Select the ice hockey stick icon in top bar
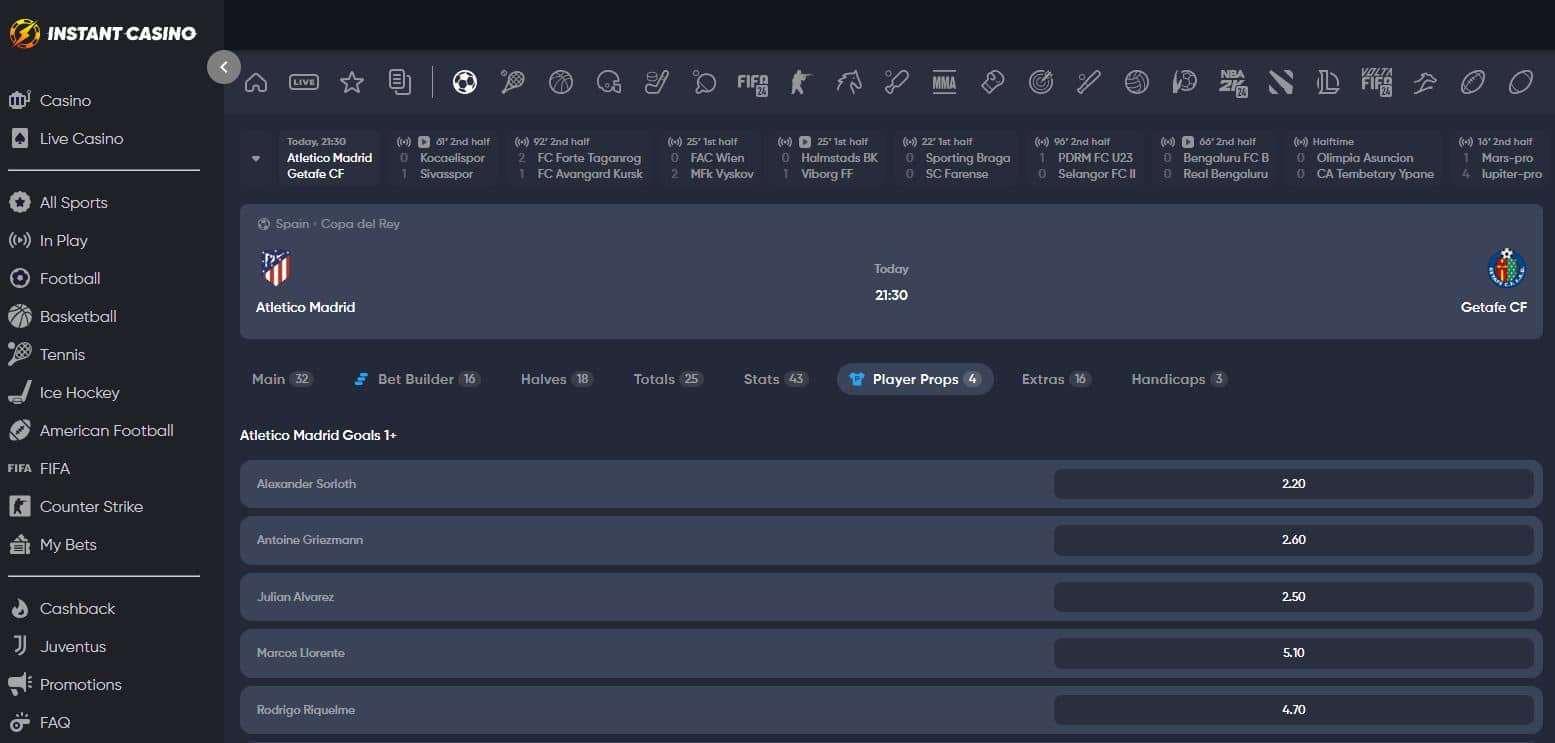Screen dimensions: 1555x743 [656, 82]
